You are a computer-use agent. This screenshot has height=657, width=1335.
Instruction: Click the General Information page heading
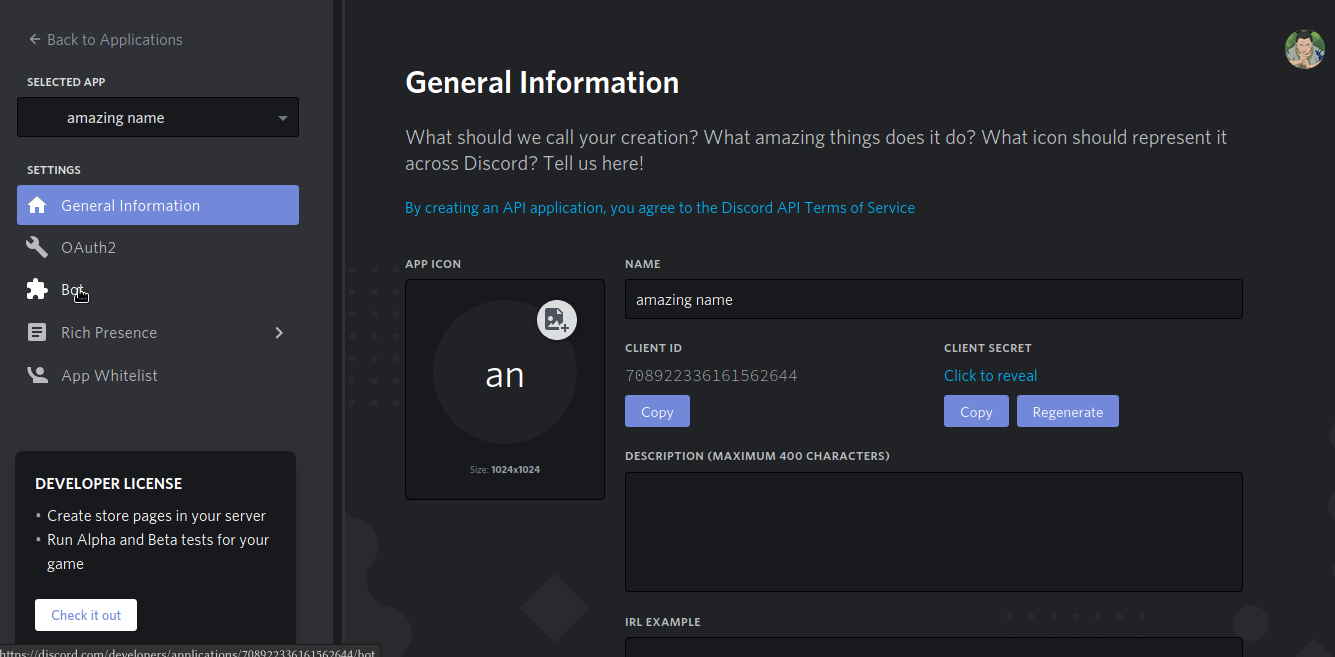click(x=542, y=82)
